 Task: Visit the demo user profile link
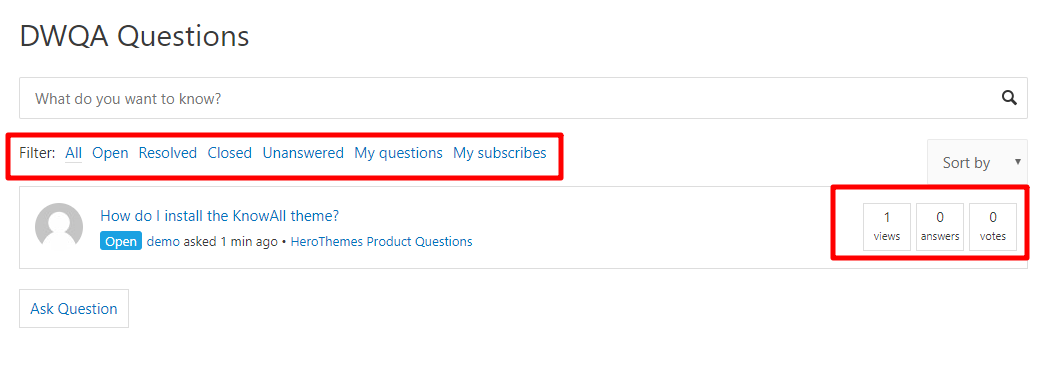click(x=163, y=241)
